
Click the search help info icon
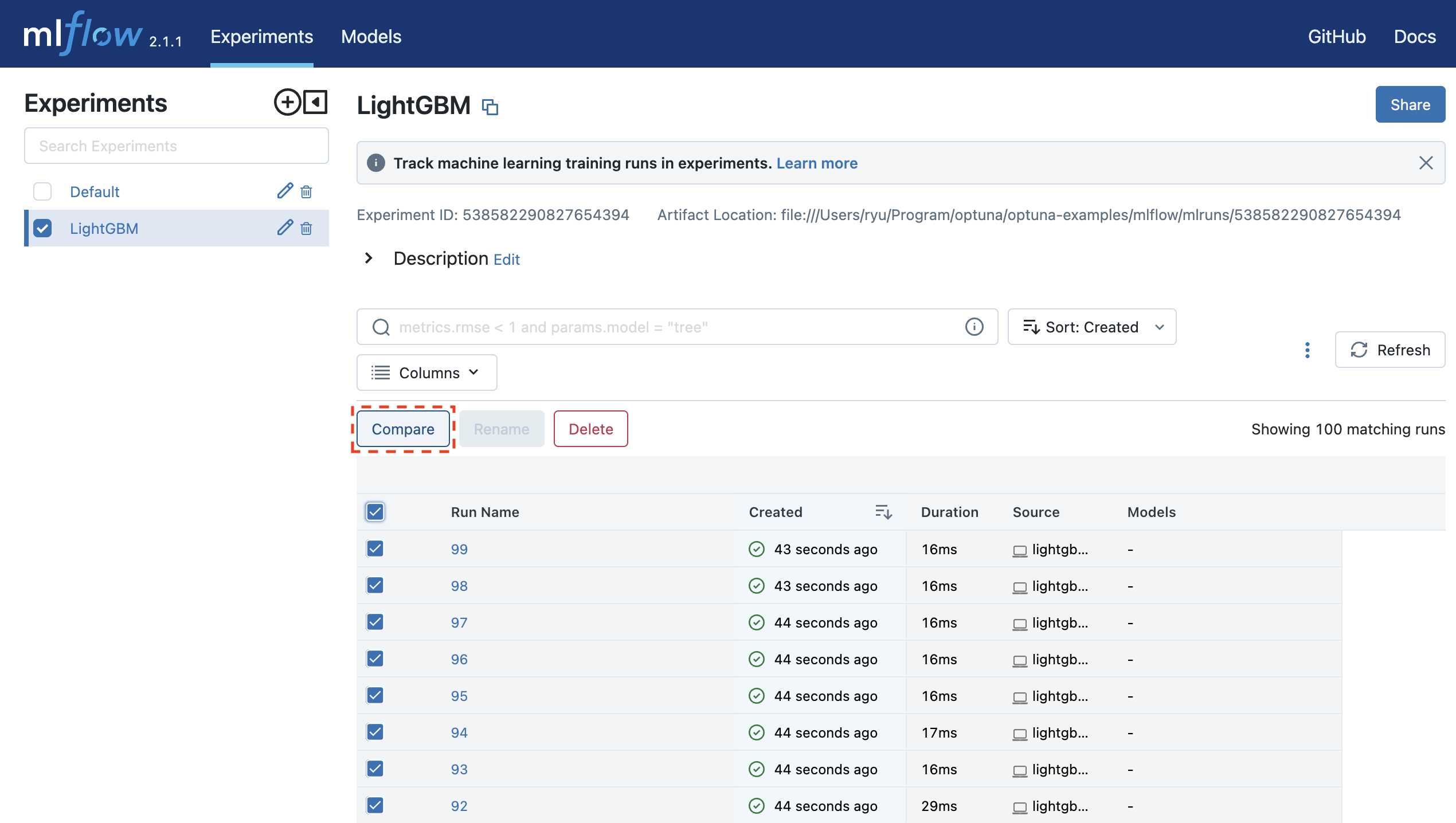tap(974, 327)
